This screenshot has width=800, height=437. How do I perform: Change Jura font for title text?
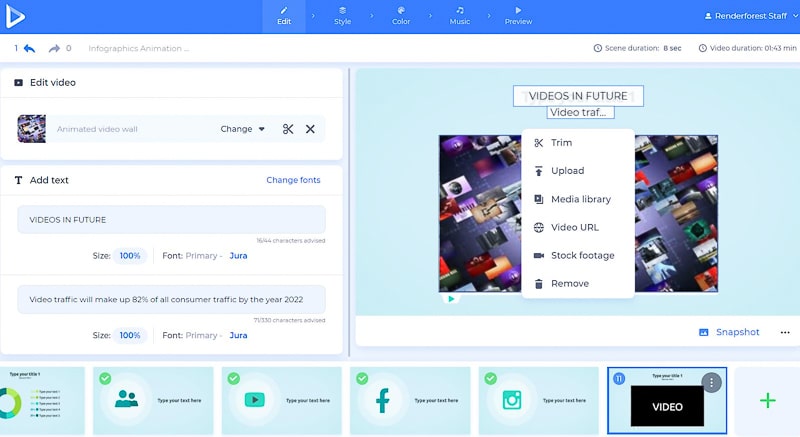point(238,255)
